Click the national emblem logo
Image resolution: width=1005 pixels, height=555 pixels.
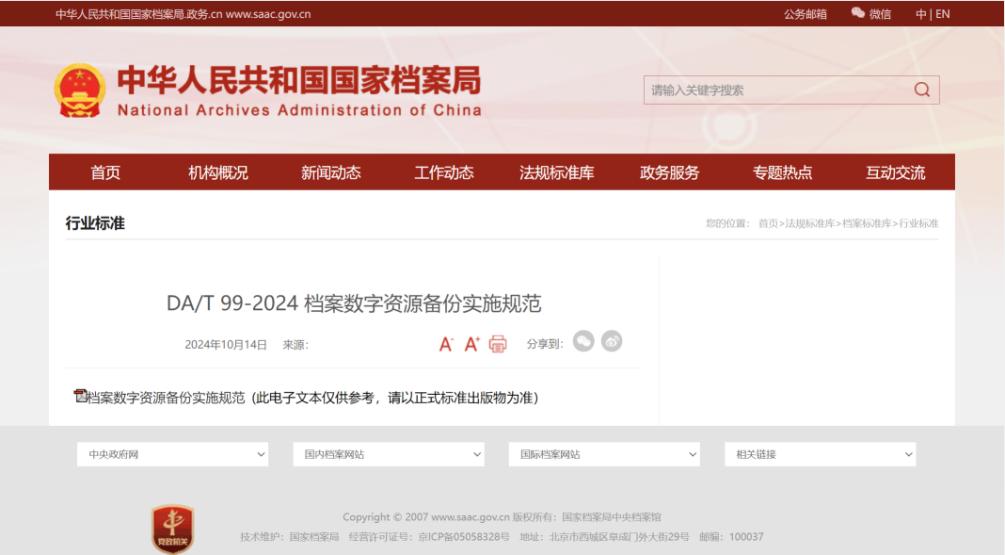pos(78,92)
